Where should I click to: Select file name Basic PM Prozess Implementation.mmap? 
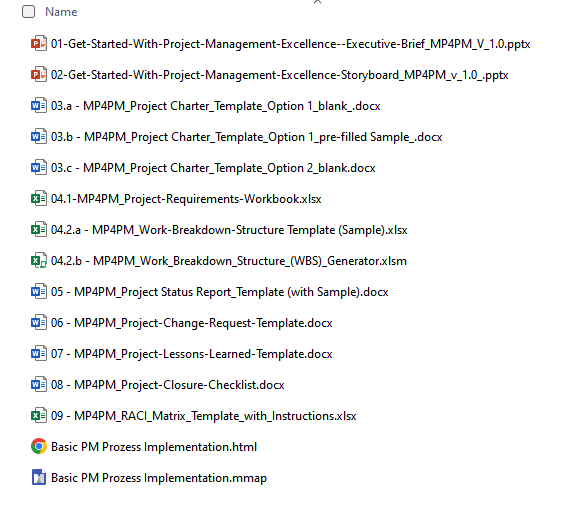coord(159,478)
